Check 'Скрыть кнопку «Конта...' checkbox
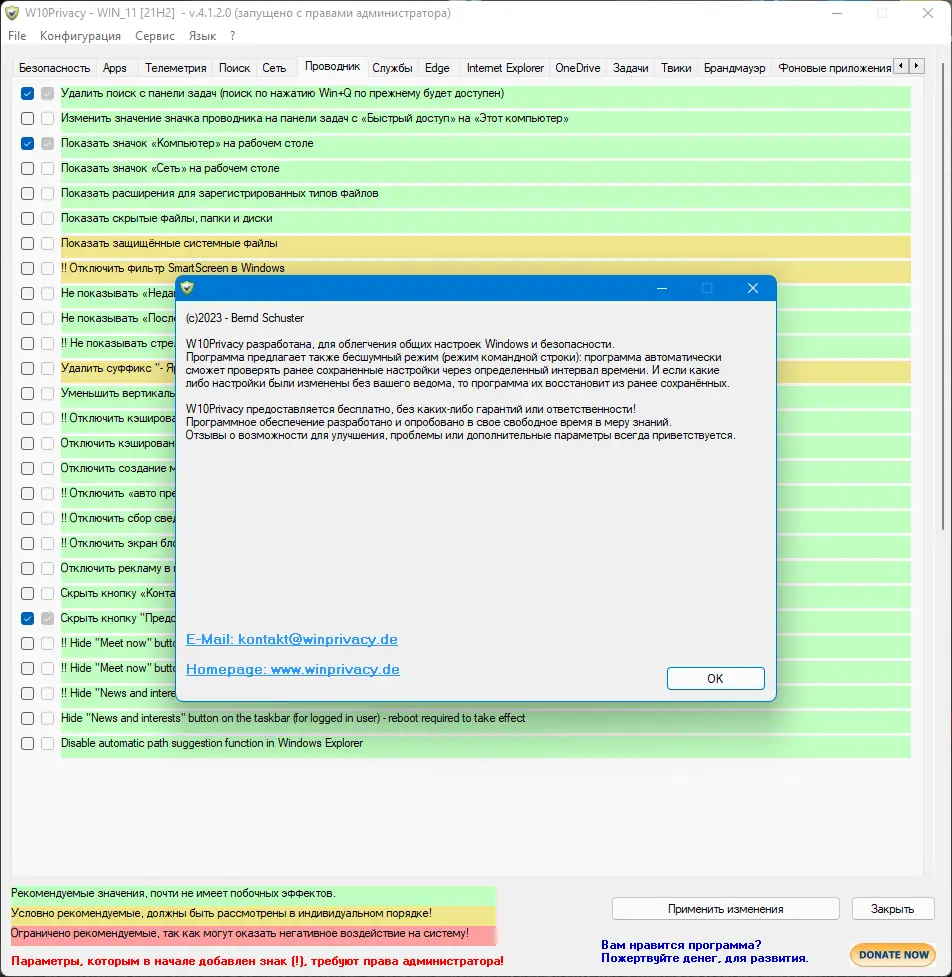The width and height of the screenshot is (952, 977). 27,593
